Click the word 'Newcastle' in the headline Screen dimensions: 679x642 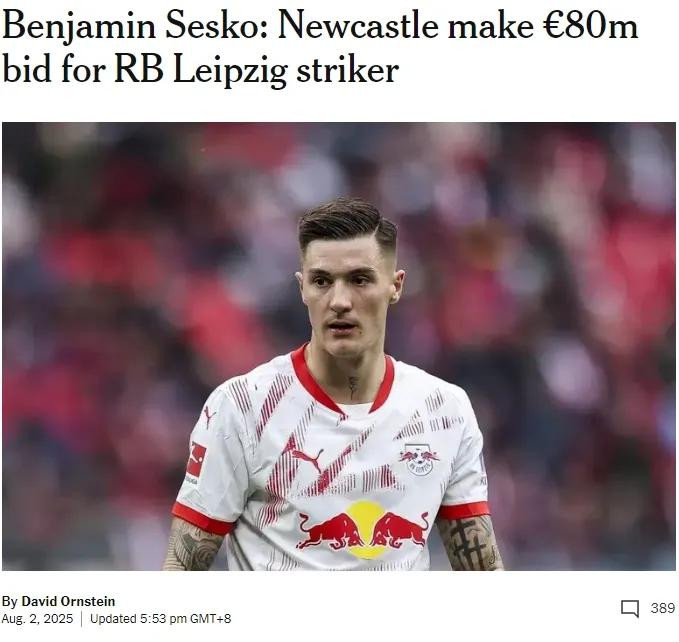coord(358,26)
